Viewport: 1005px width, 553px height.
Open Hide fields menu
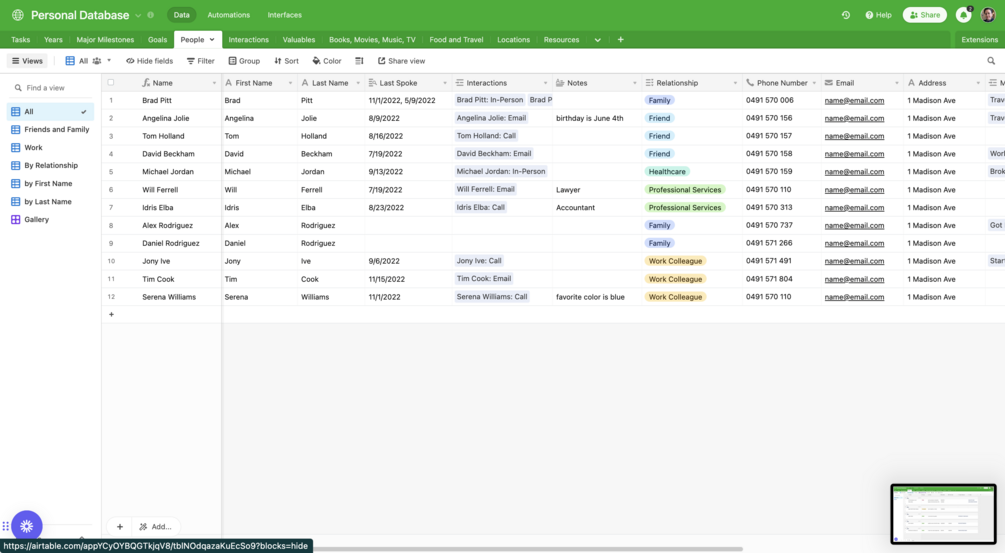coord(149,61)
